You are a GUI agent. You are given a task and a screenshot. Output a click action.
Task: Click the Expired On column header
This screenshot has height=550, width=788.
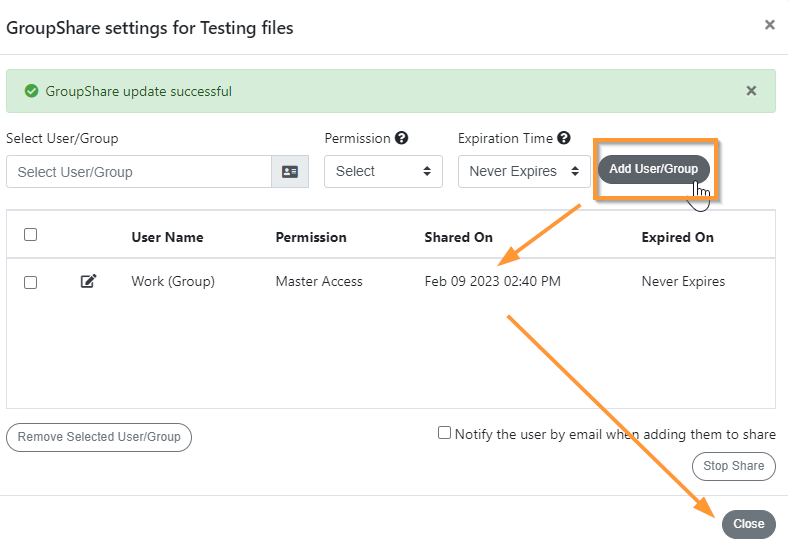[677, 237]
